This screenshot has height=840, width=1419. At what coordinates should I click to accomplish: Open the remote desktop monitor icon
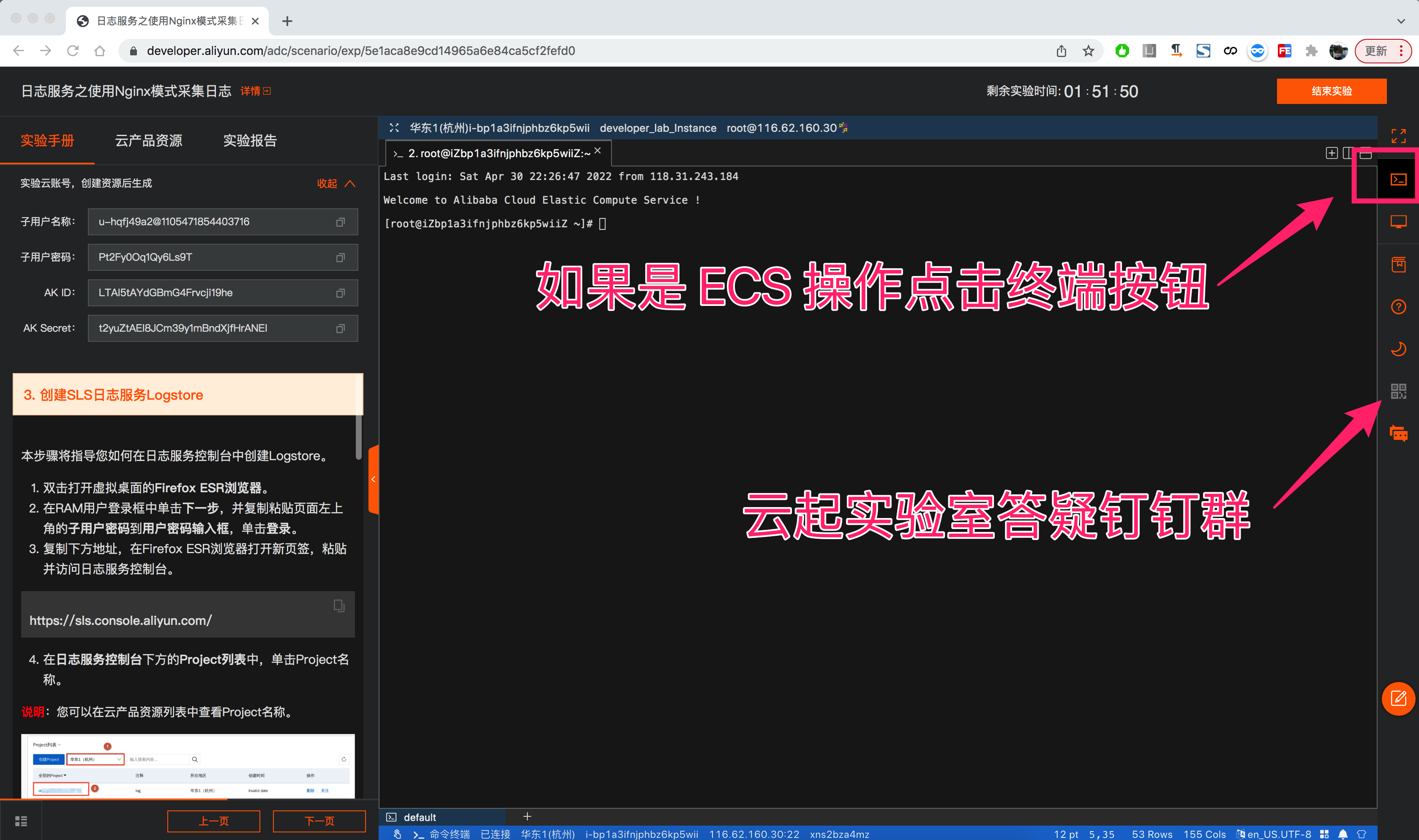pos(1398,222)
